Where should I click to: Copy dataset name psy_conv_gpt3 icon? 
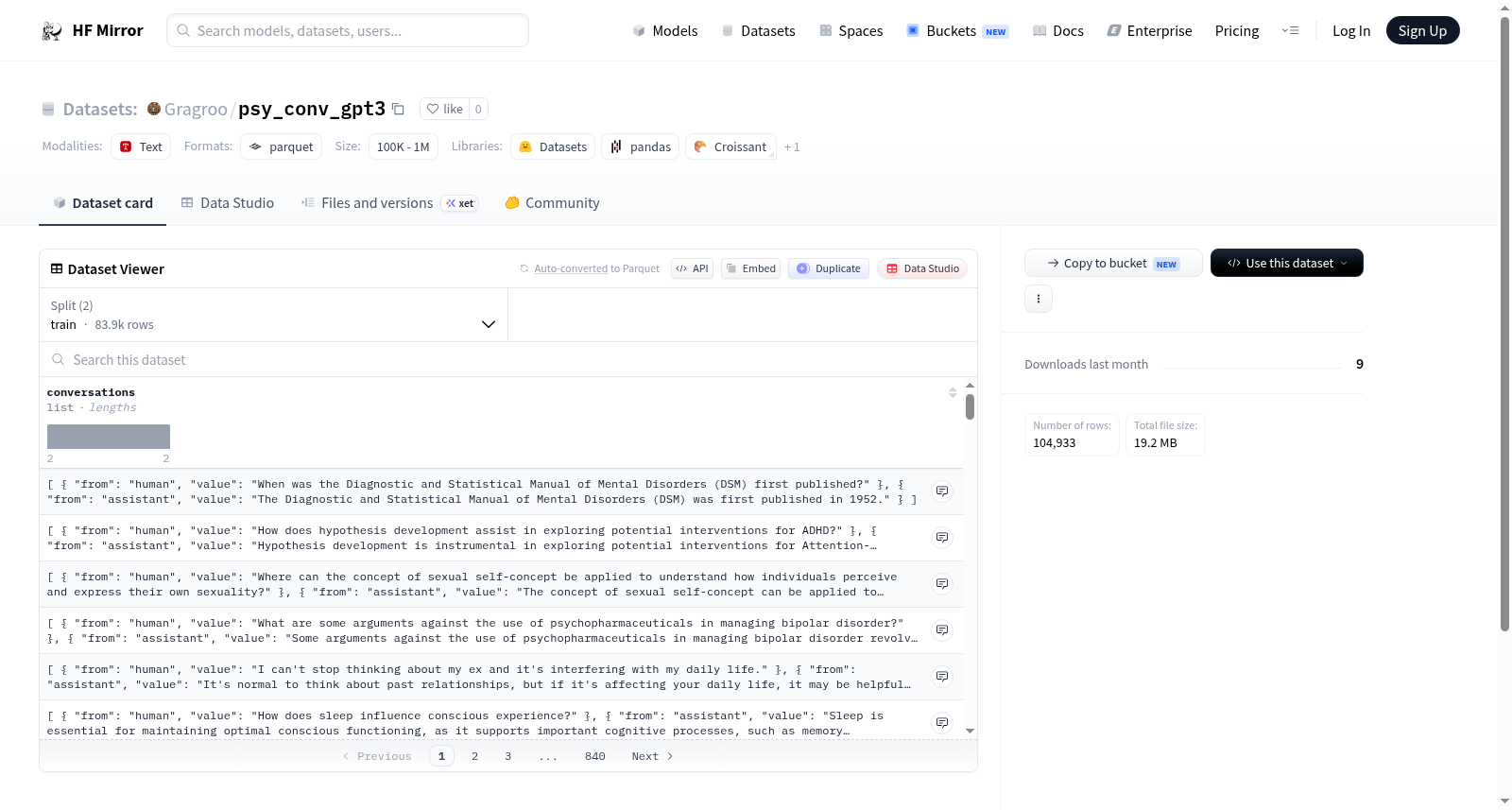pos(398,109)
